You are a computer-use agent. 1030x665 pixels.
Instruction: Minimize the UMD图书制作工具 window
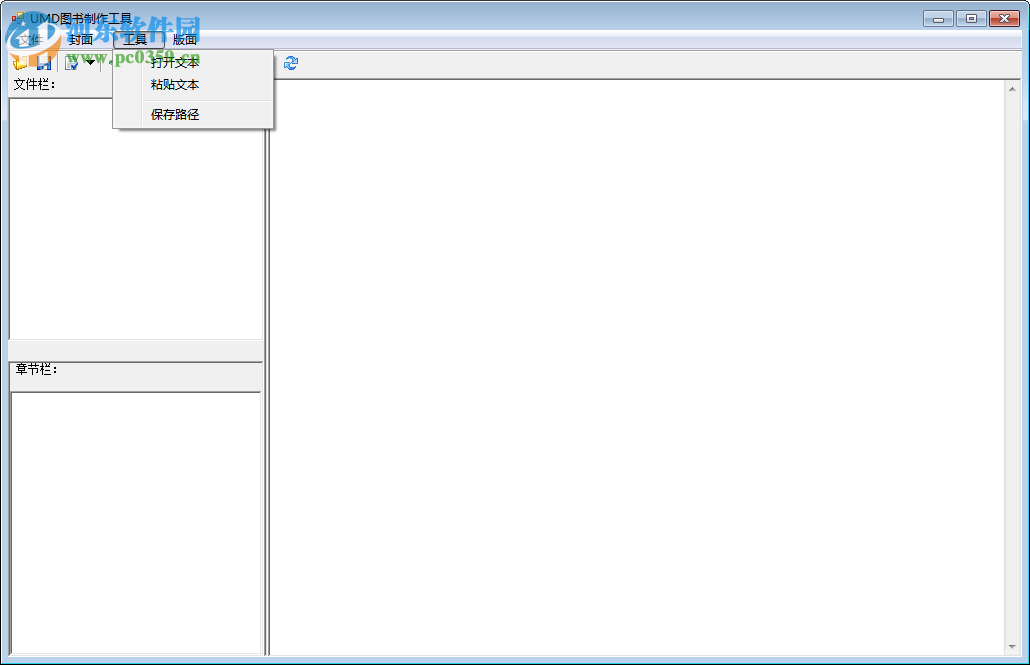tap(938, 19)
